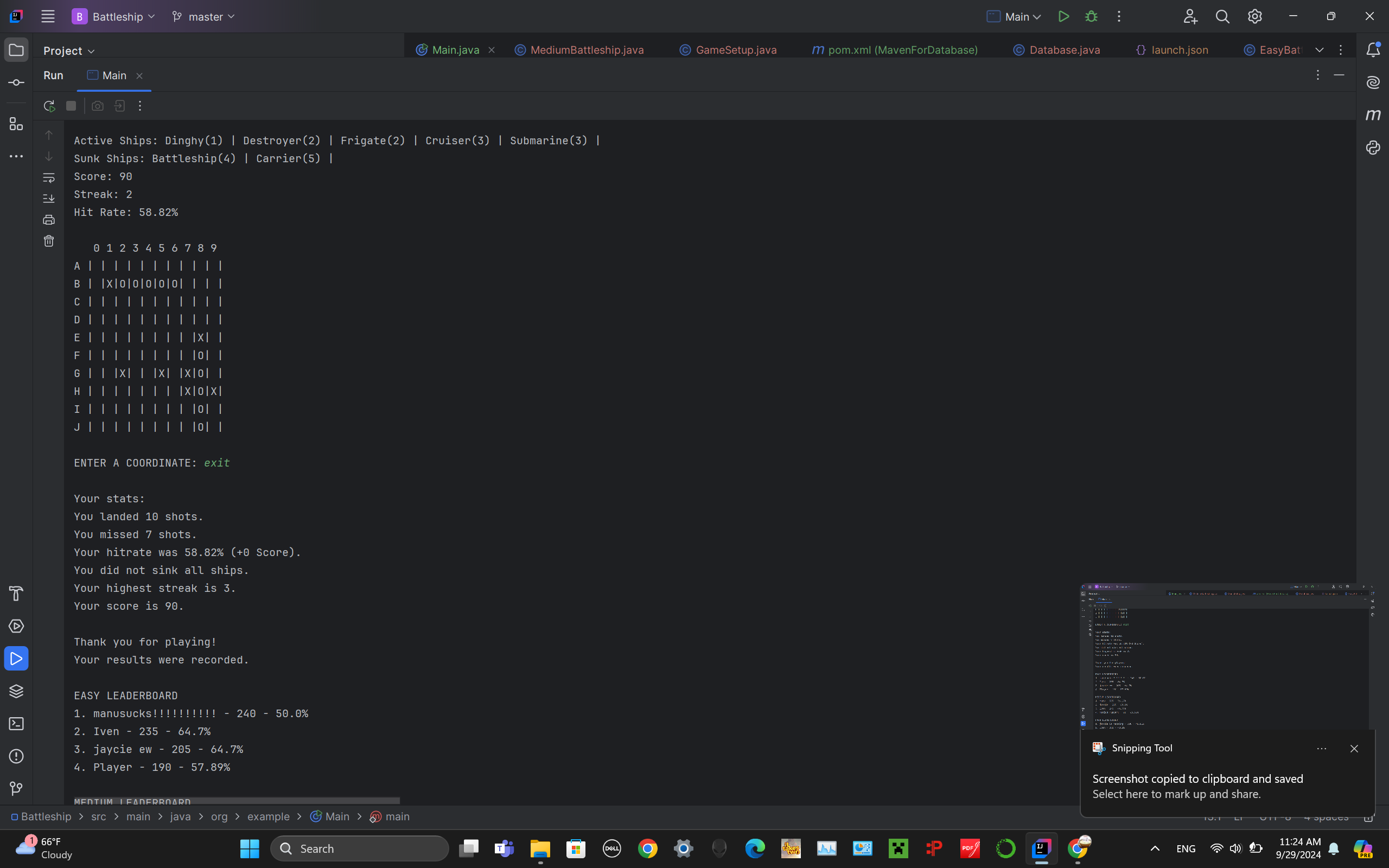Click Scroll to End console icon

pos(49,199)
